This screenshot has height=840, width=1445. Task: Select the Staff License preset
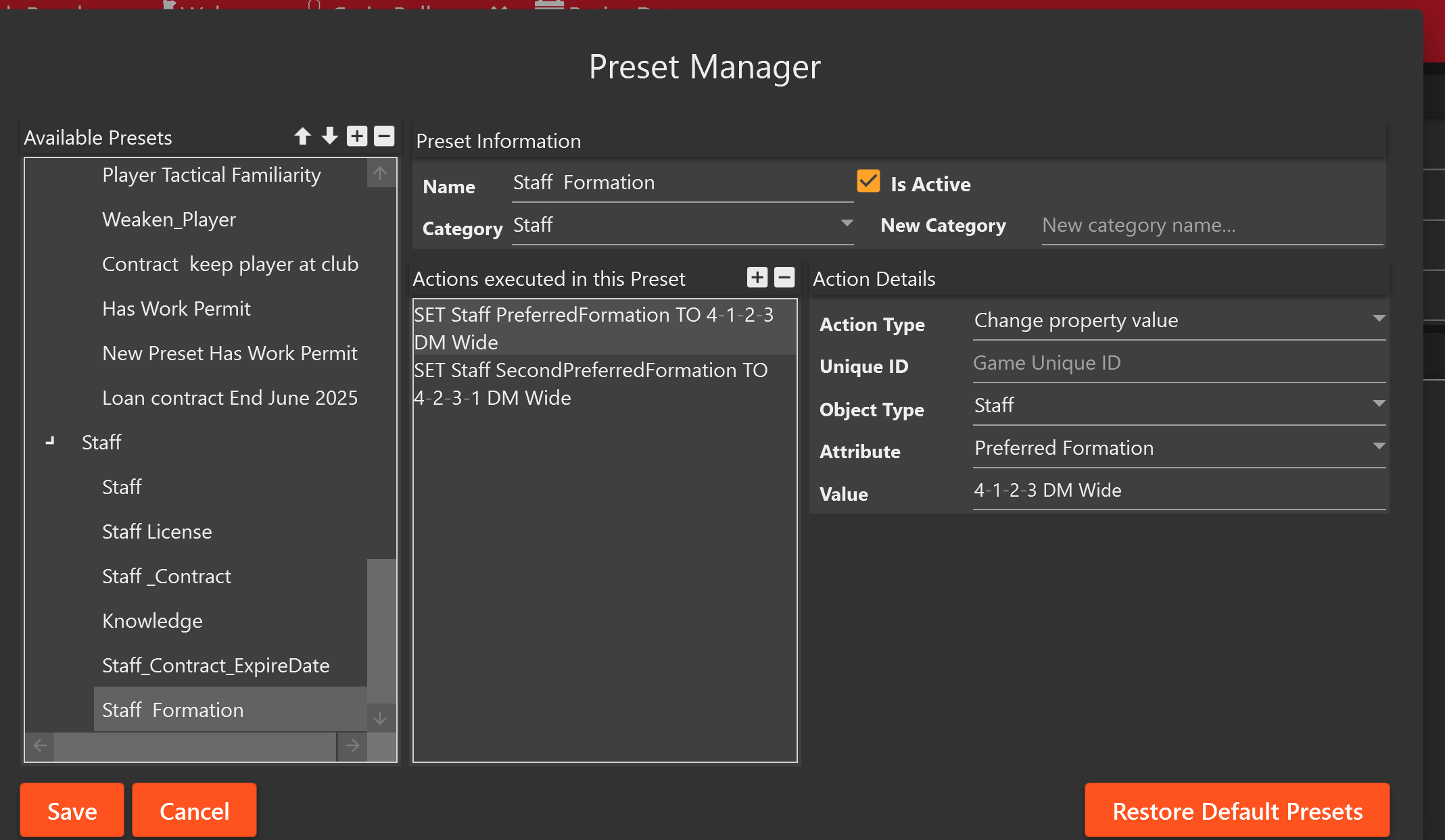click(x=157, y=532)
